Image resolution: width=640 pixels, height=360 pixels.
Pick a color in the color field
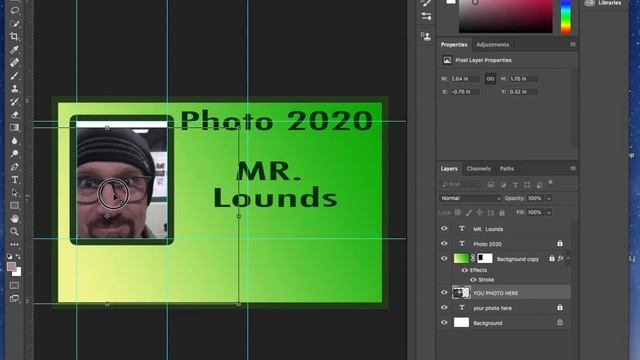pos(506,16)
